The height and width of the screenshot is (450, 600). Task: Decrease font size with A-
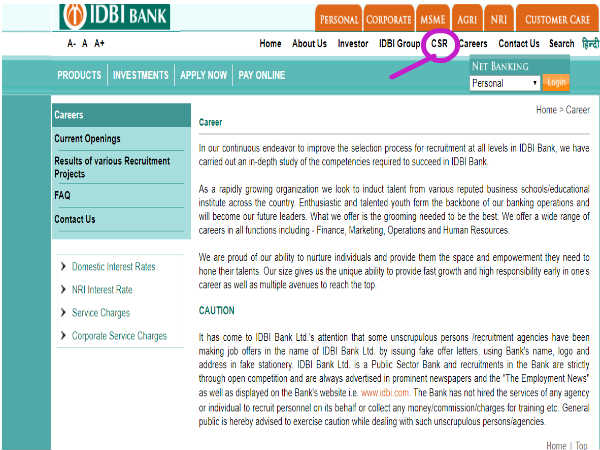coord(71,43)
